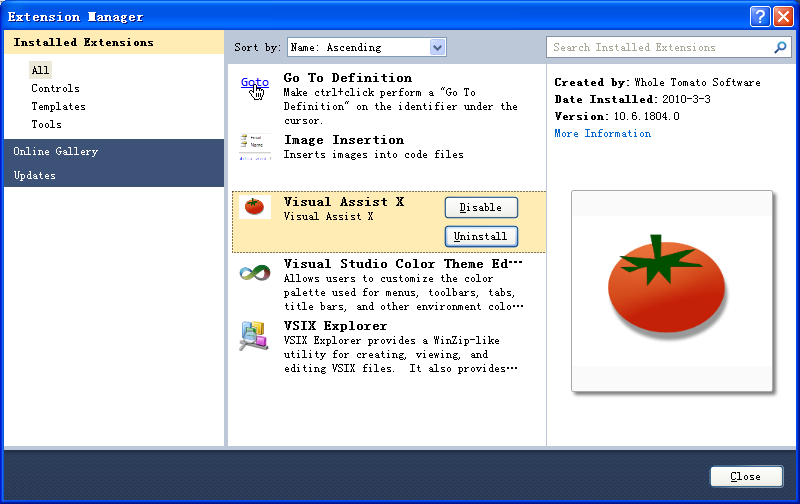The height and width of the screenshot is (504, 800).
Task: Select the Templates category
Action: 58,106
